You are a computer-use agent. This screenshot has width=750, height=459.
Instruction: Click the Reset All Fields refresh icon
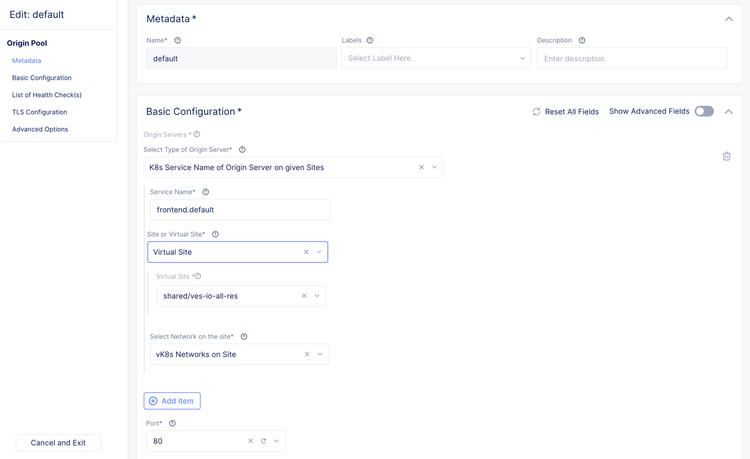[x=537, y=112]
